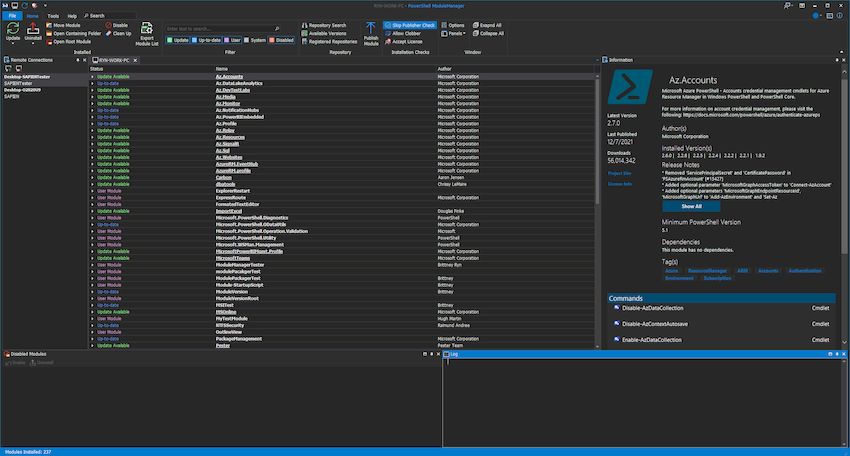Click the Move Module toolbar icon
Viewport: 850px width, 456px height.
49,25
